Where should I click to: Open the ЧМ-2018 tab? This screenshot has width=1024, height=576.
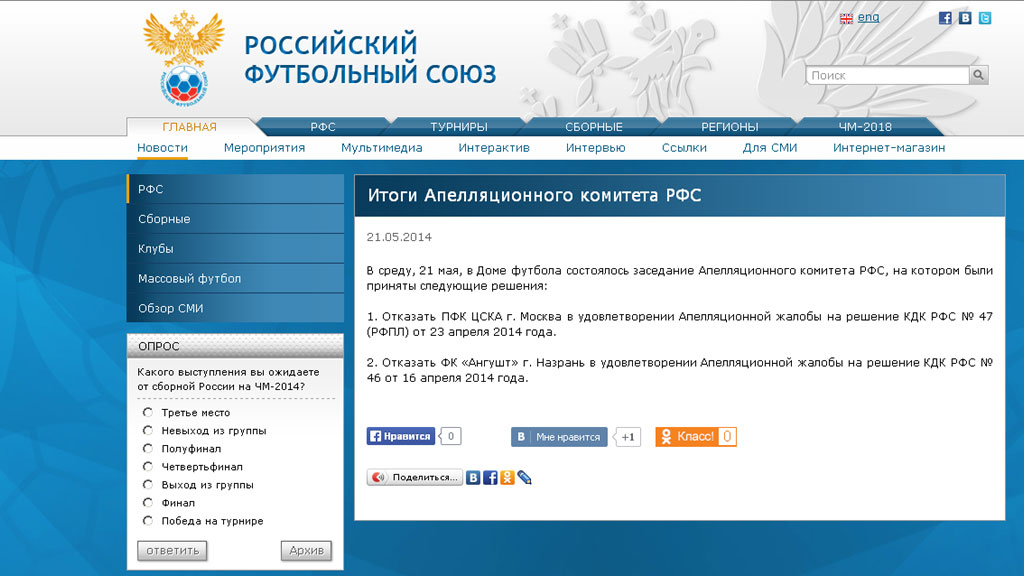point(865,127)
